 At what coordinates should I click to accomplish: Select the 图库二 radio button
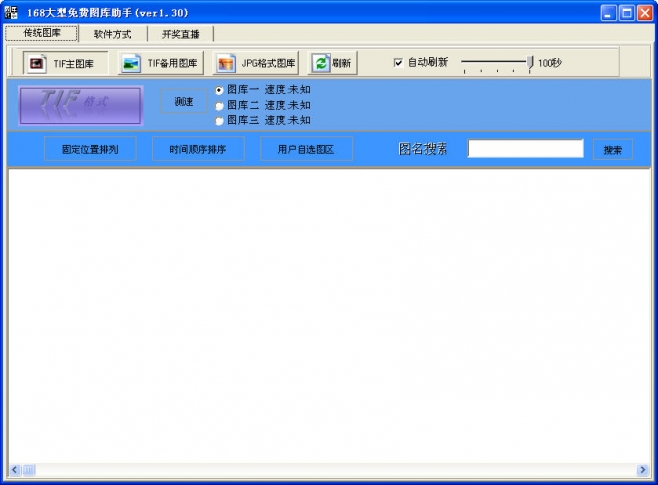[x=220, y=105]
